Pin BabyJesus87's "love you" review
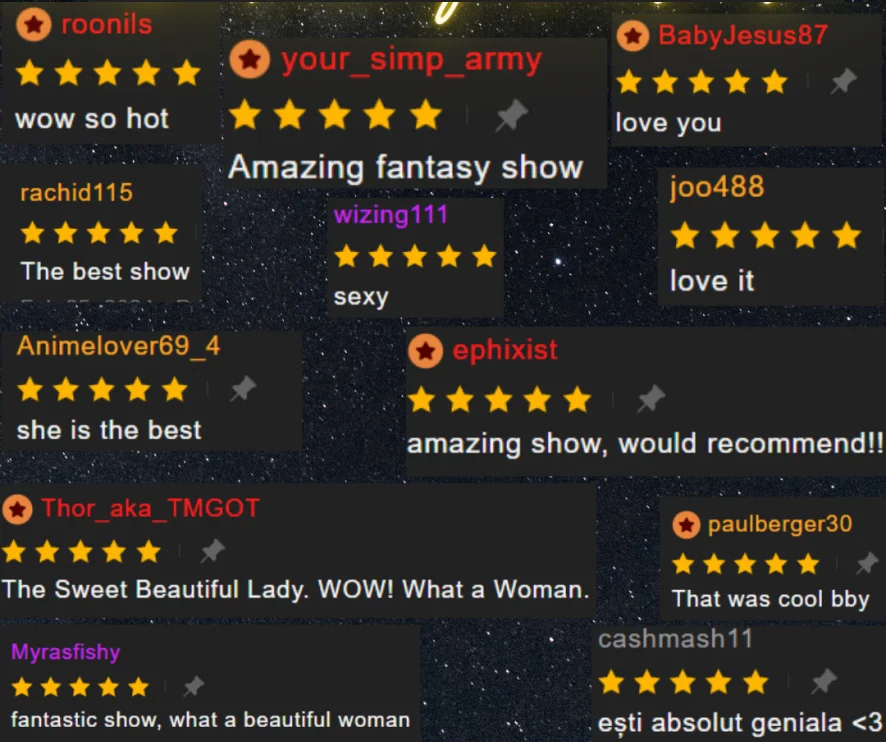This screenshot has width=886, height=742. [x=844, y=81]
